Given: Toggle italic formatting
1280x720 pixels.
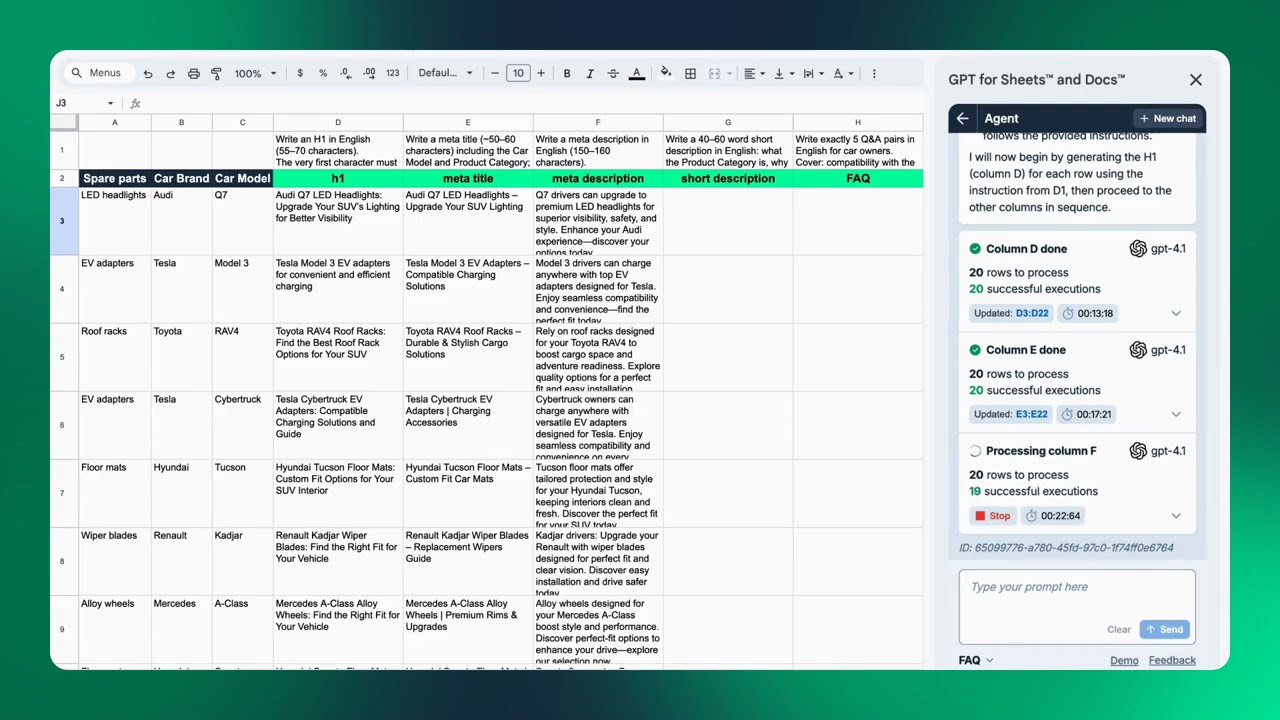Looking at the screenshot, I should click(590, 73).
